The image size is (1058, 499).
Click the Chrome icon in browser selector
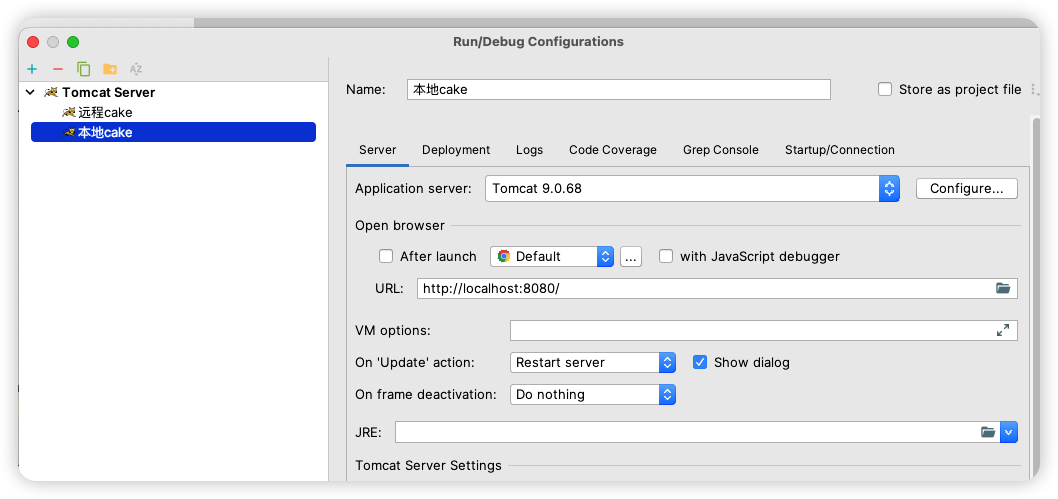coord(503,256)
